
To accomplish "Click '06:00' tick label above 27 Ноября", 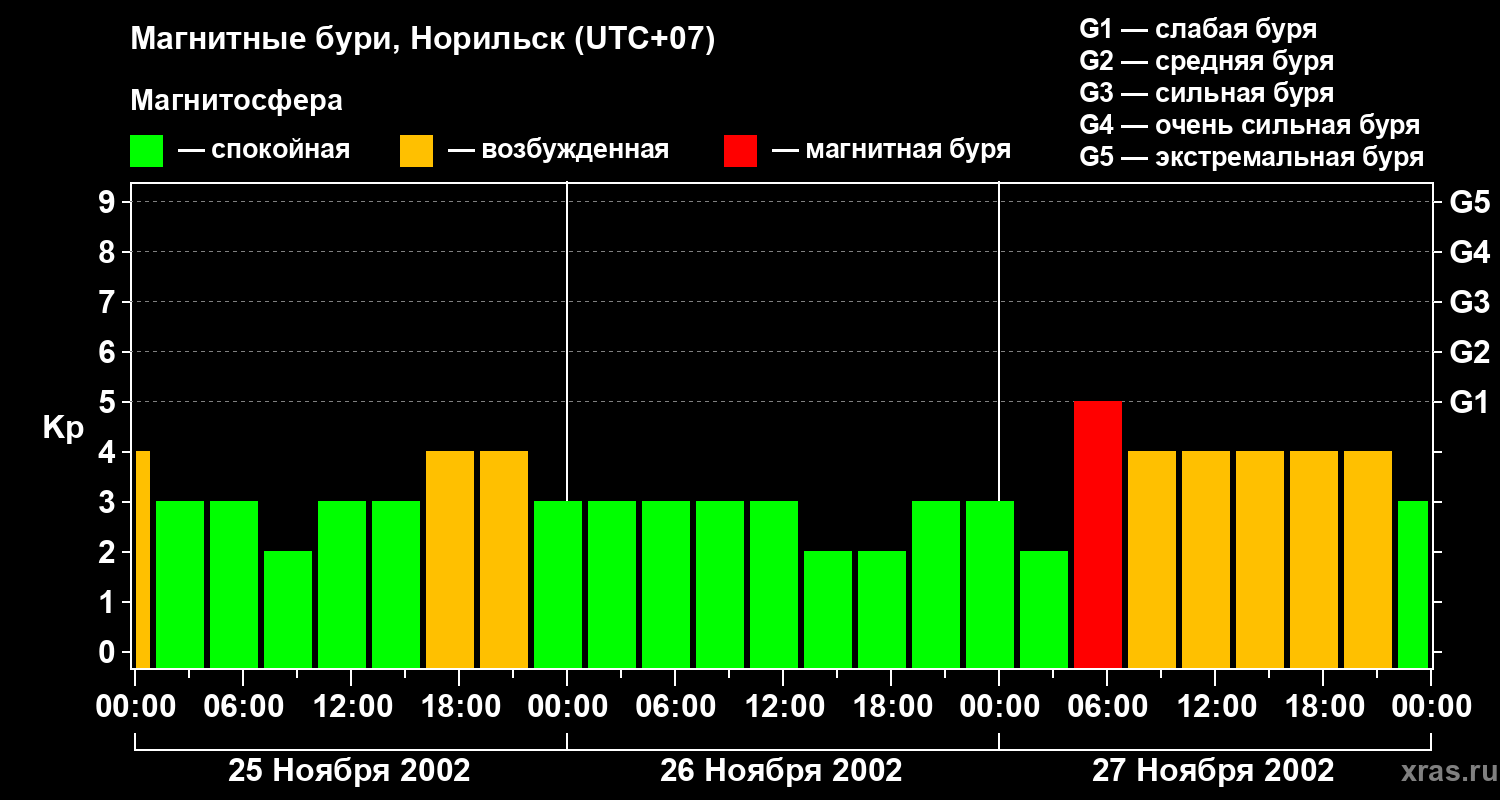I will point(1106,706).
